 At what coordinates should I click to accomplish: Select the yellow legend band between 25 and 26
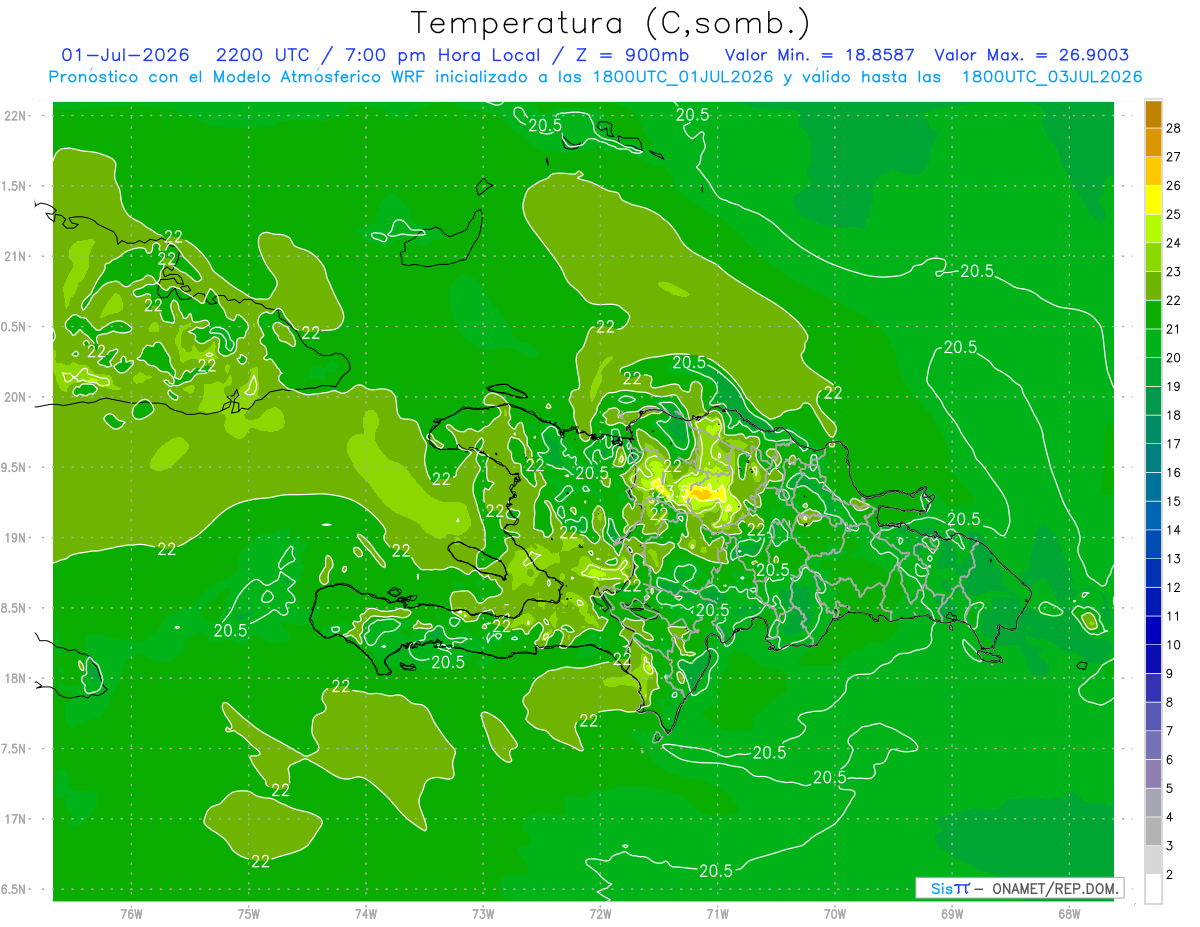point(1153,200)
